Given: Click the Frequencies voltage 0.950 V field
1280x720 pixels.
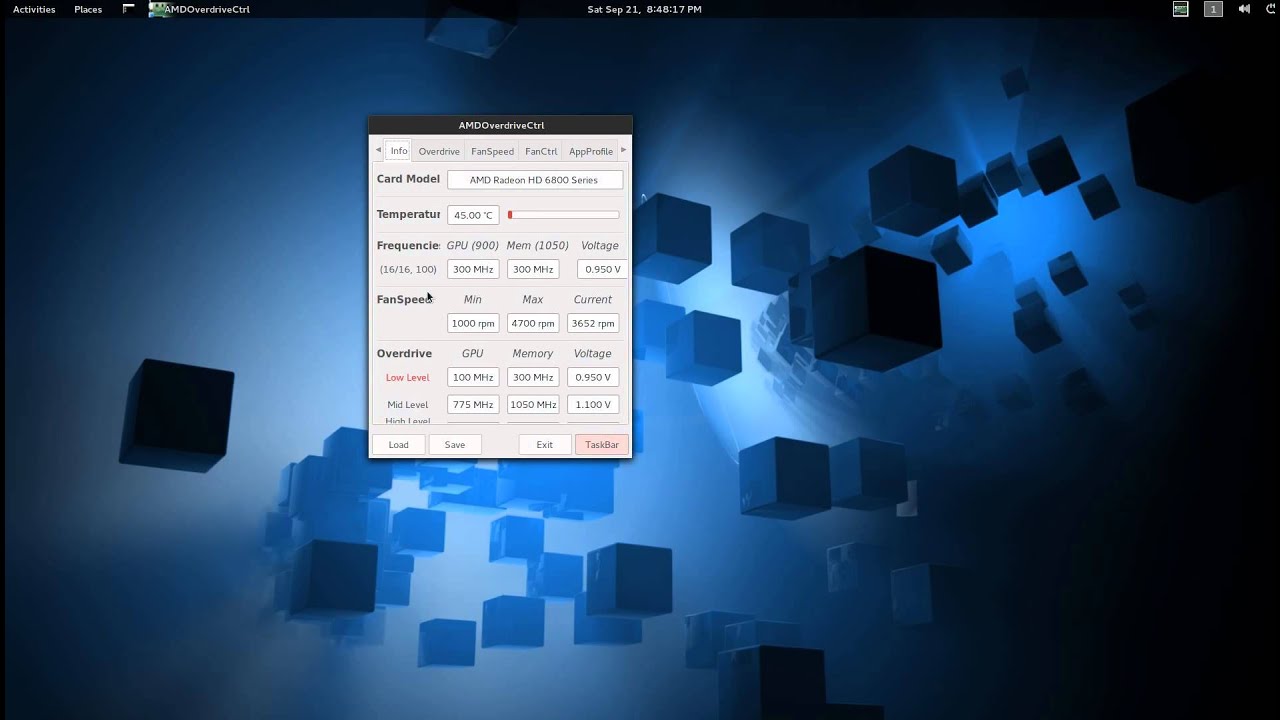Looking at the screenshot, I should (603, 269).
